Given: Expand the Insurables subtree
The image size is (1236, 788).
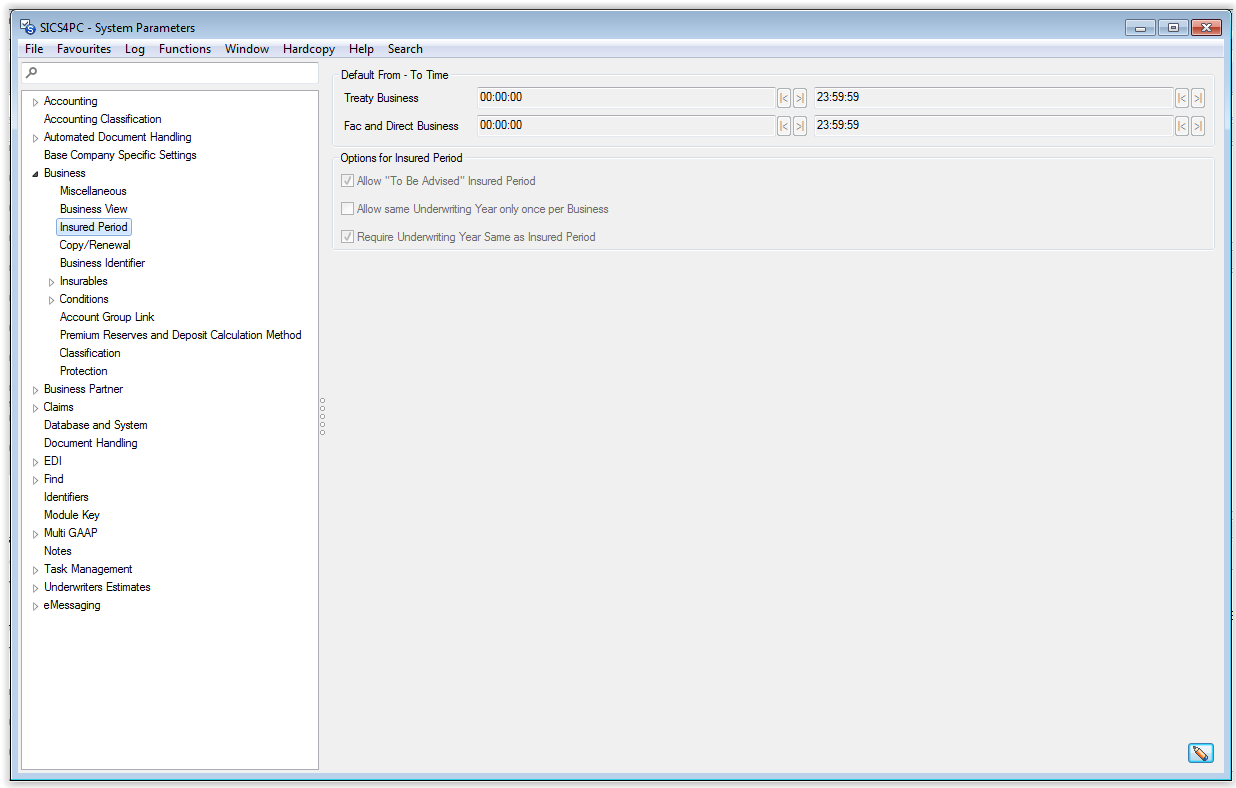Looking at the screenshot, I should [x=51, y=282].
